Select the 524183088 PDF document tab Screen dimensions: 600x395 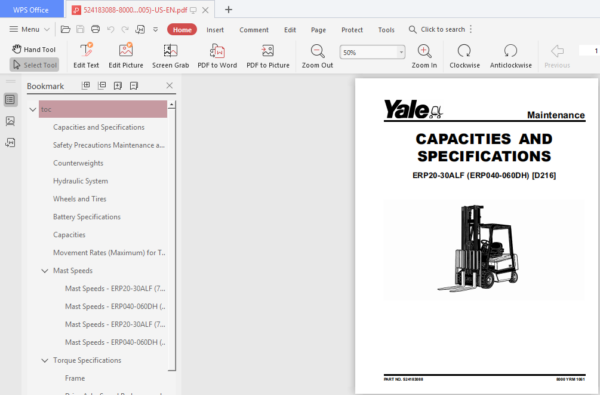click(135, 10)
